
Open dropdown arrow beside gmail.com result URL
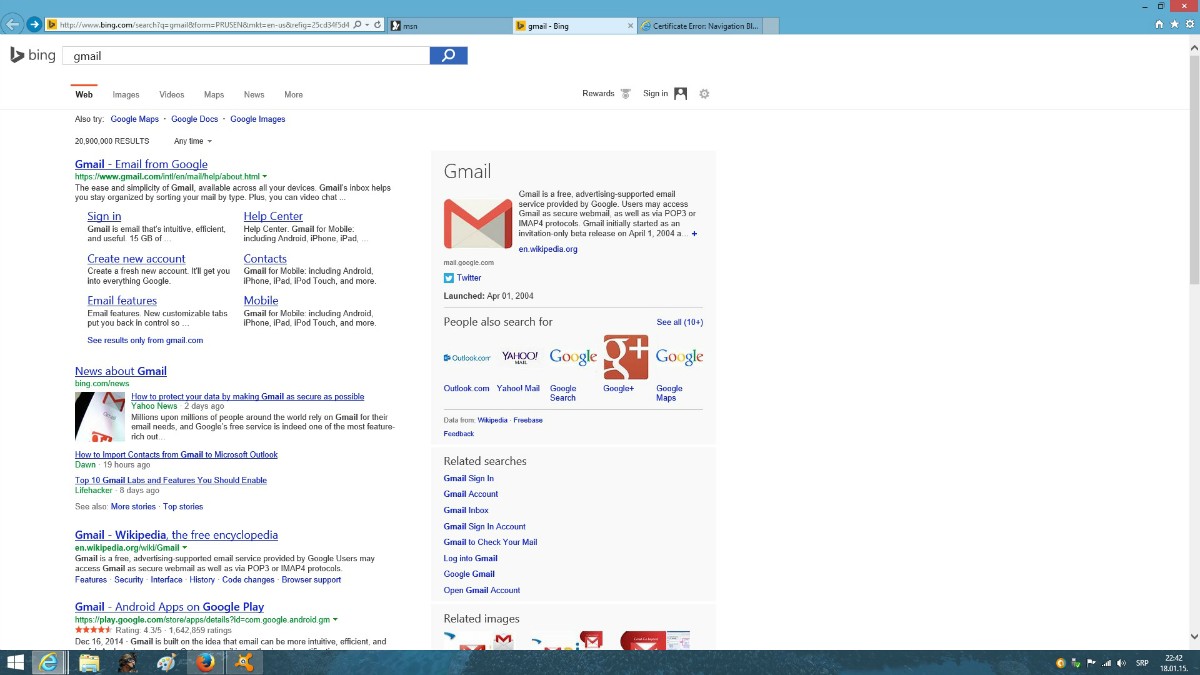[x=265, y=177]
